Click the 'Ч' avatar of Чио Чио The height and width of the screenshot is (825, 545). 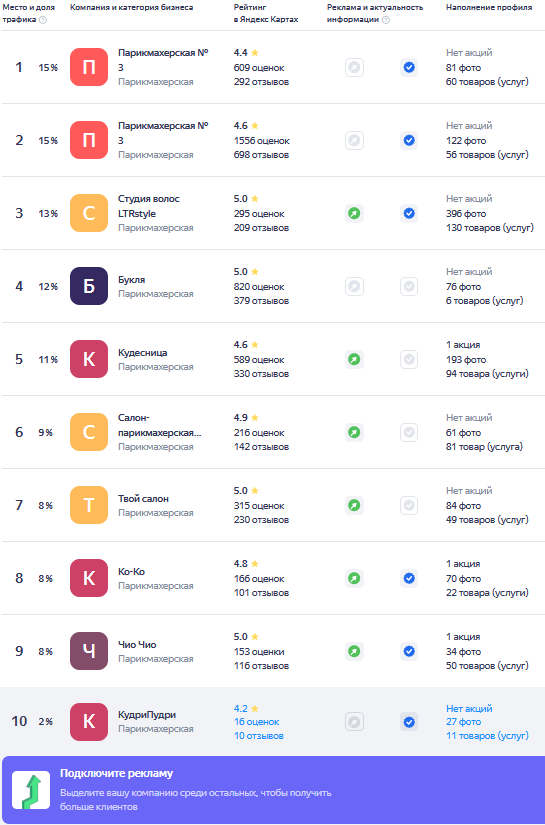coord(89,651)
